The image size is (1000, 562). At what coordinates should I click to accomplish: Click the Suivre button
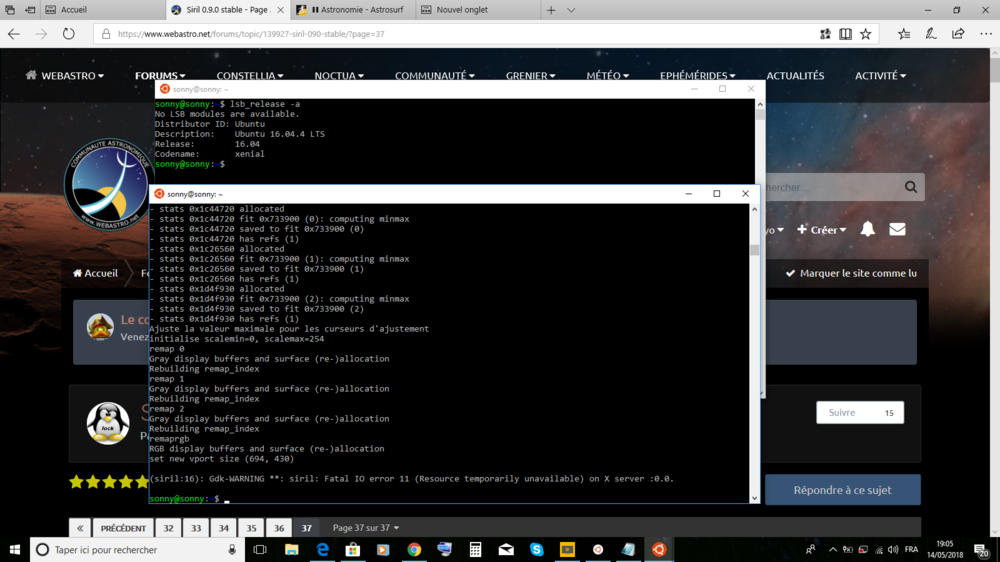tap(860, 413)
